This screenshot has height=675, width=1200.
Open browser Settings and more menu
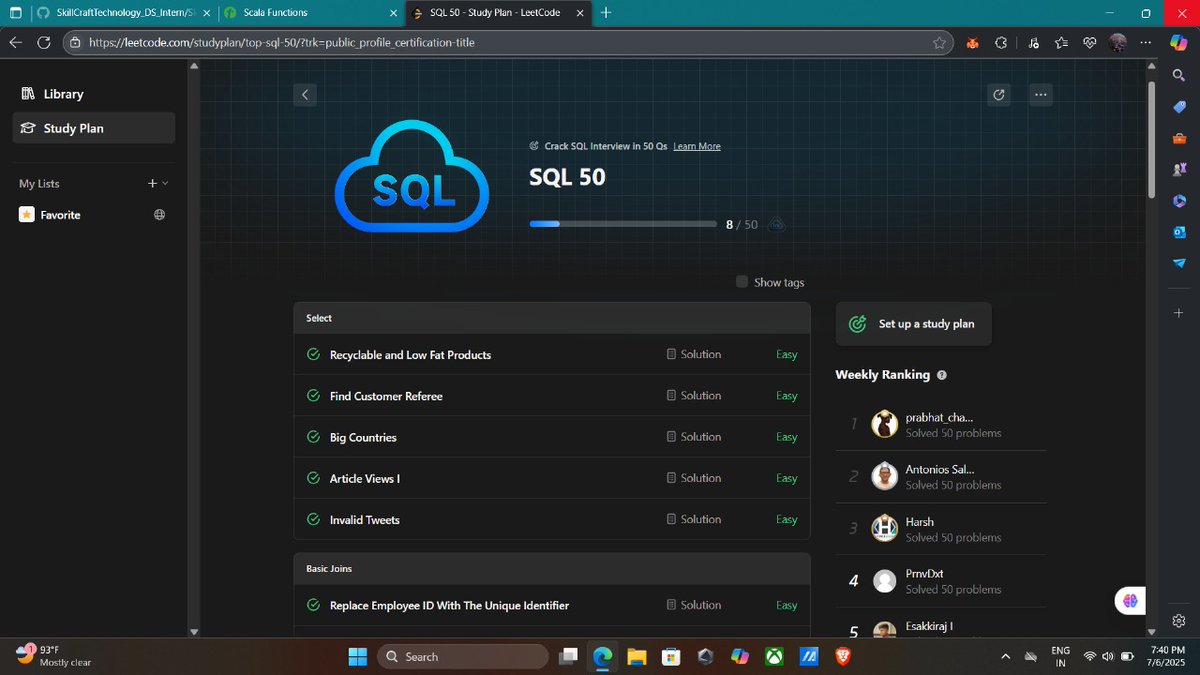pos(1148,43)
